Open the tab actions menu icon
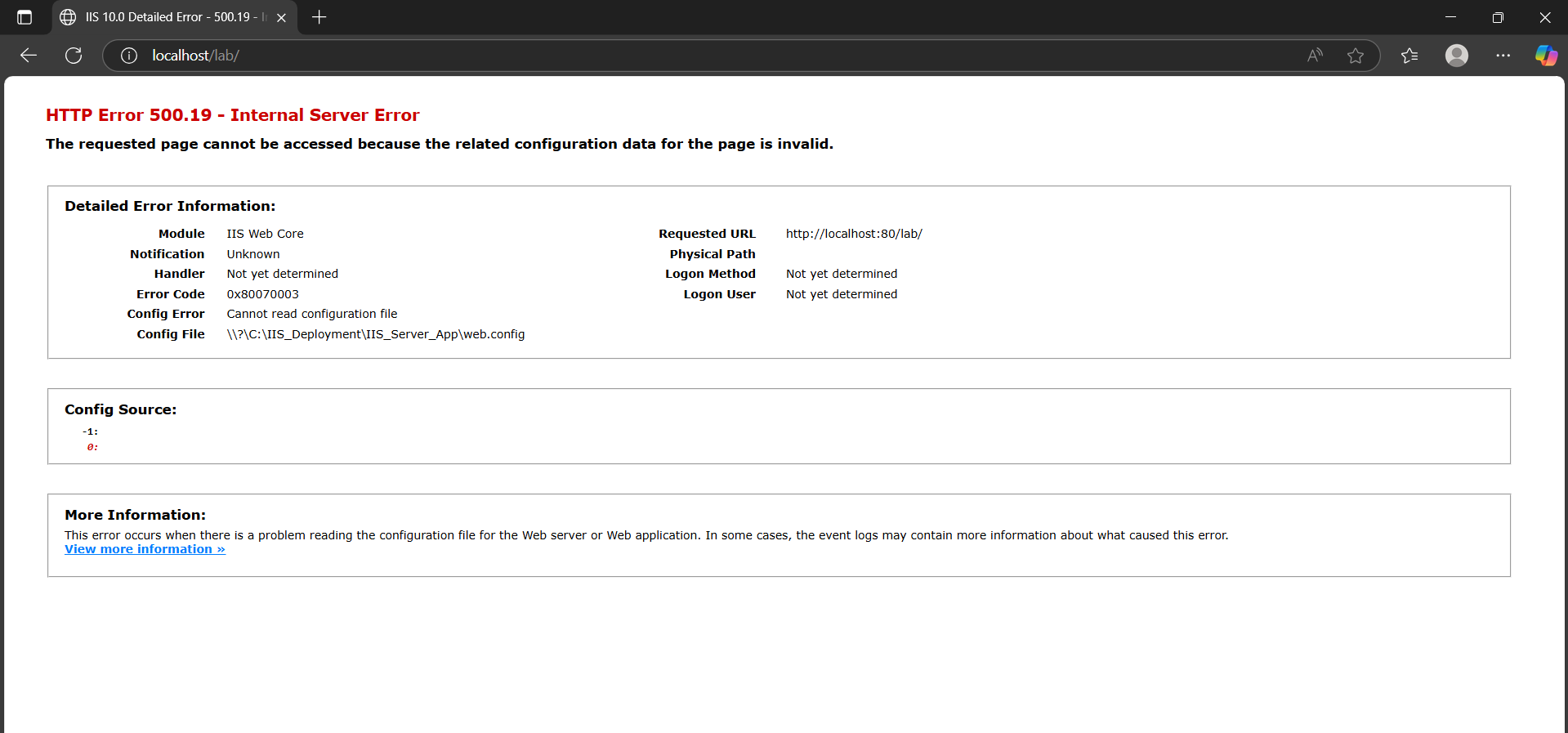 [x=25, y=17]
